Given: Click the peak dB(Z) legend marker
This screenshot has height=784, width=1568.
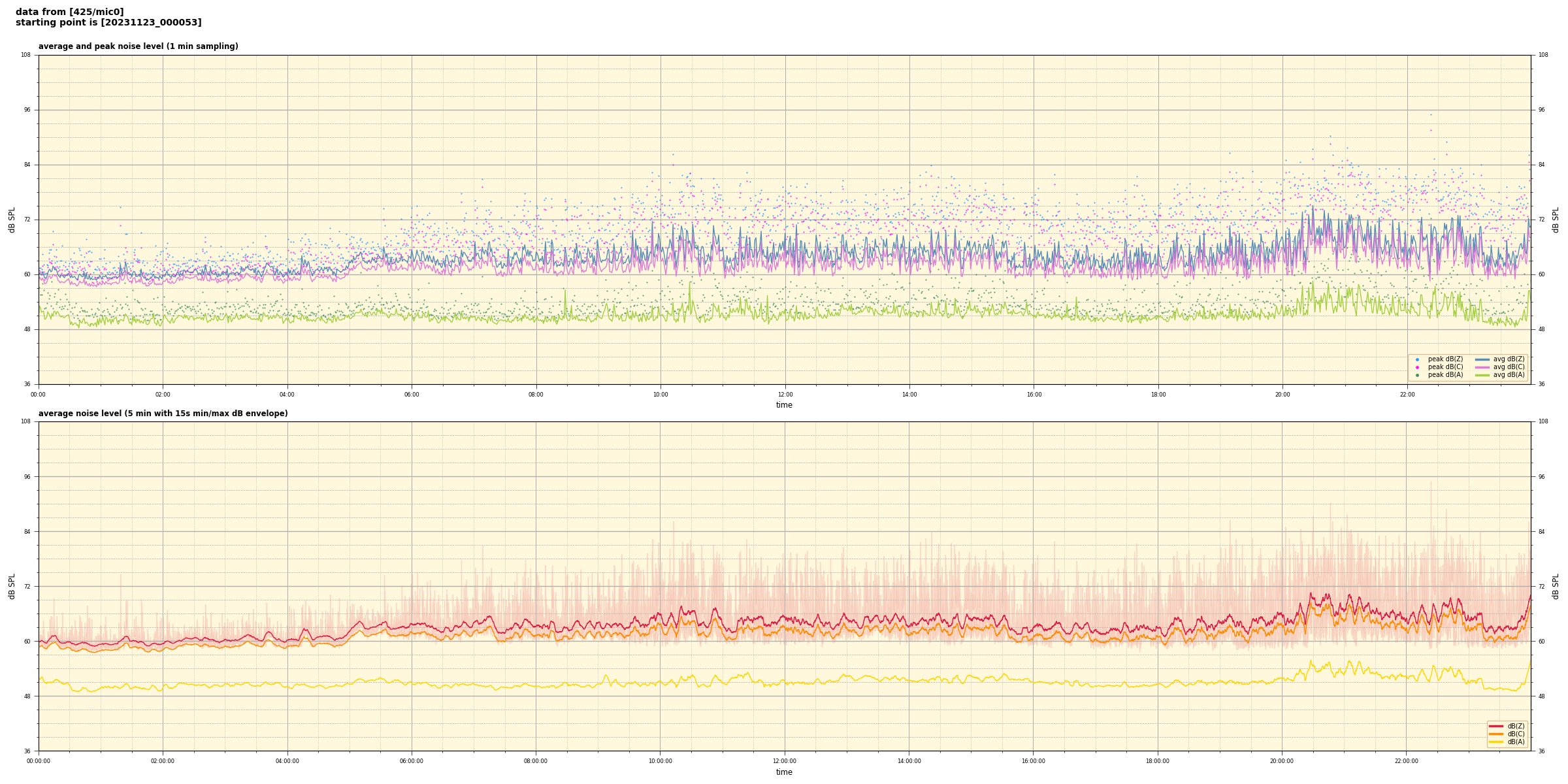Looking at the screenshot, I should [x=1417, y=359].
